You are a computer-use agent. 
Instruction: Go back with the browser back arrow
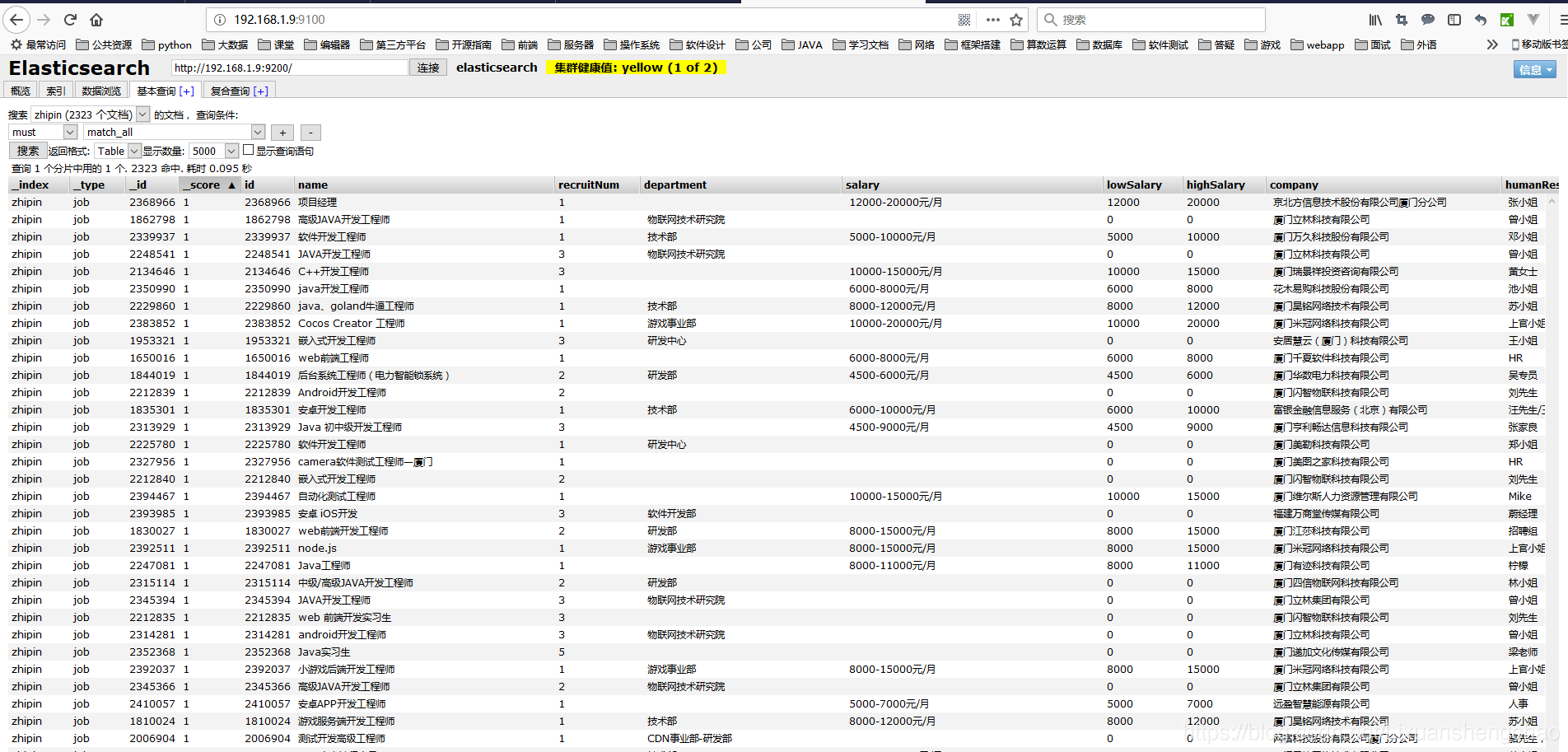pos(17,19)
